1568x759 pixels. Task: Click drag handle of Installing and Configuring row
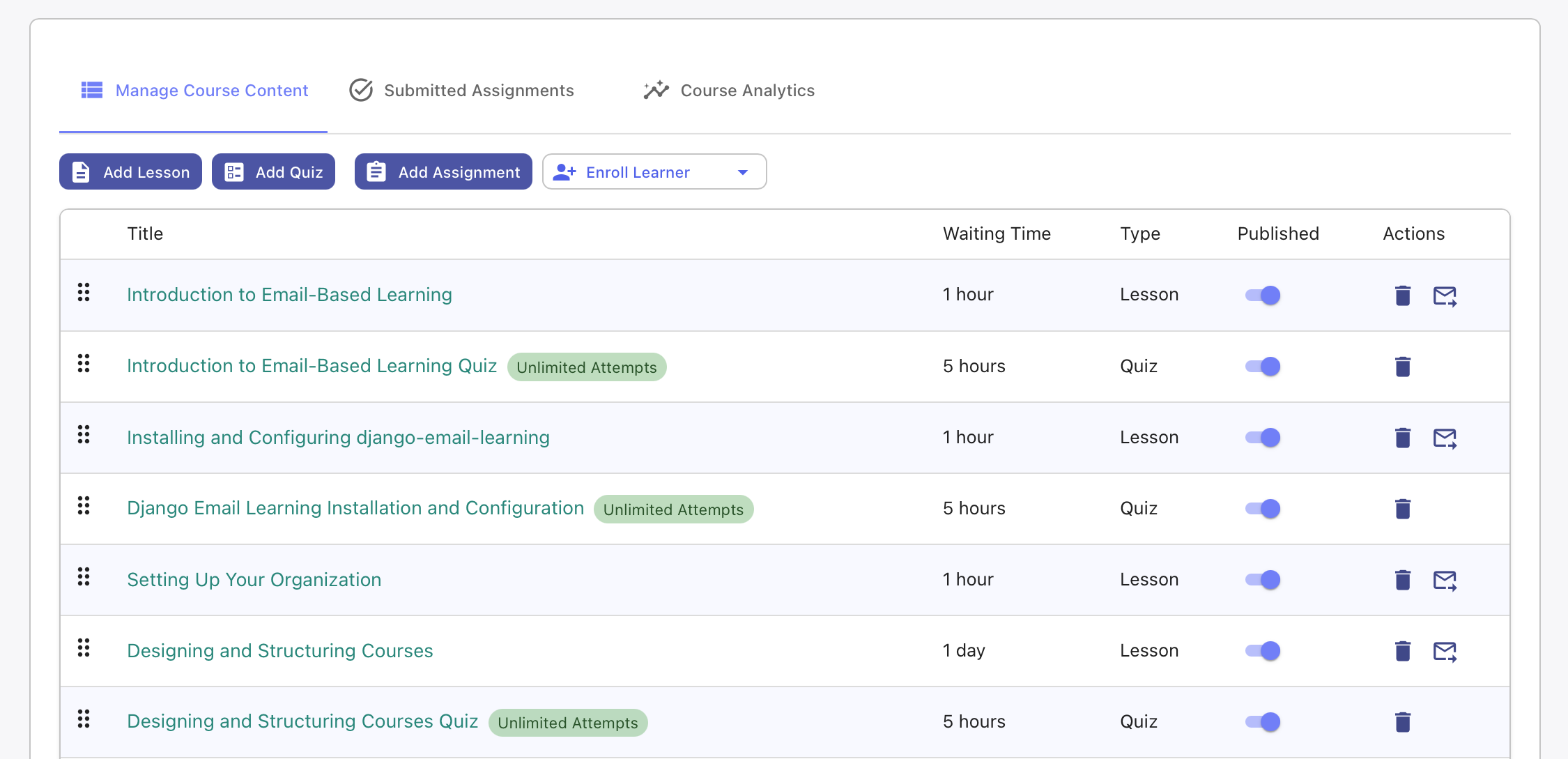pos(84,434)
